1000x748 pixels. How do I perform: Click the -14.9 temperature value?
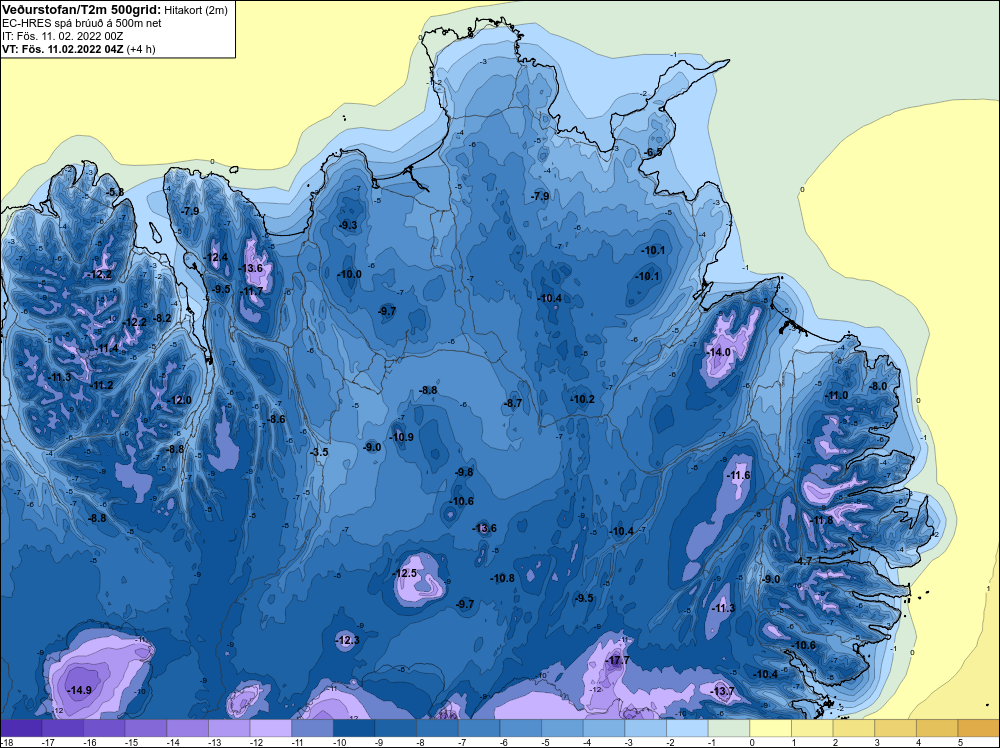80,690
